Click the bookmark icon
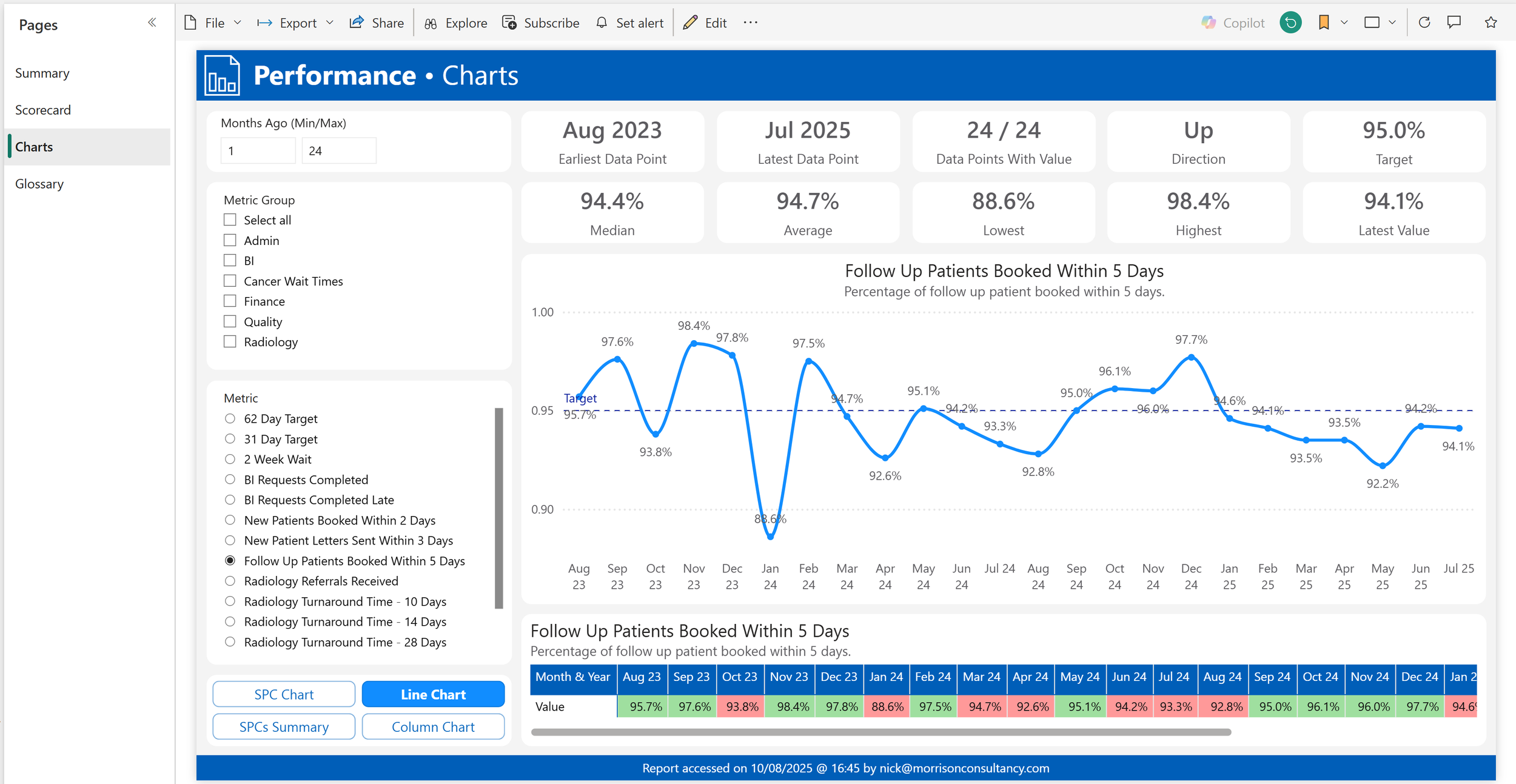The width and height of the screenshot is (1516, 784). coord(1324,23)
